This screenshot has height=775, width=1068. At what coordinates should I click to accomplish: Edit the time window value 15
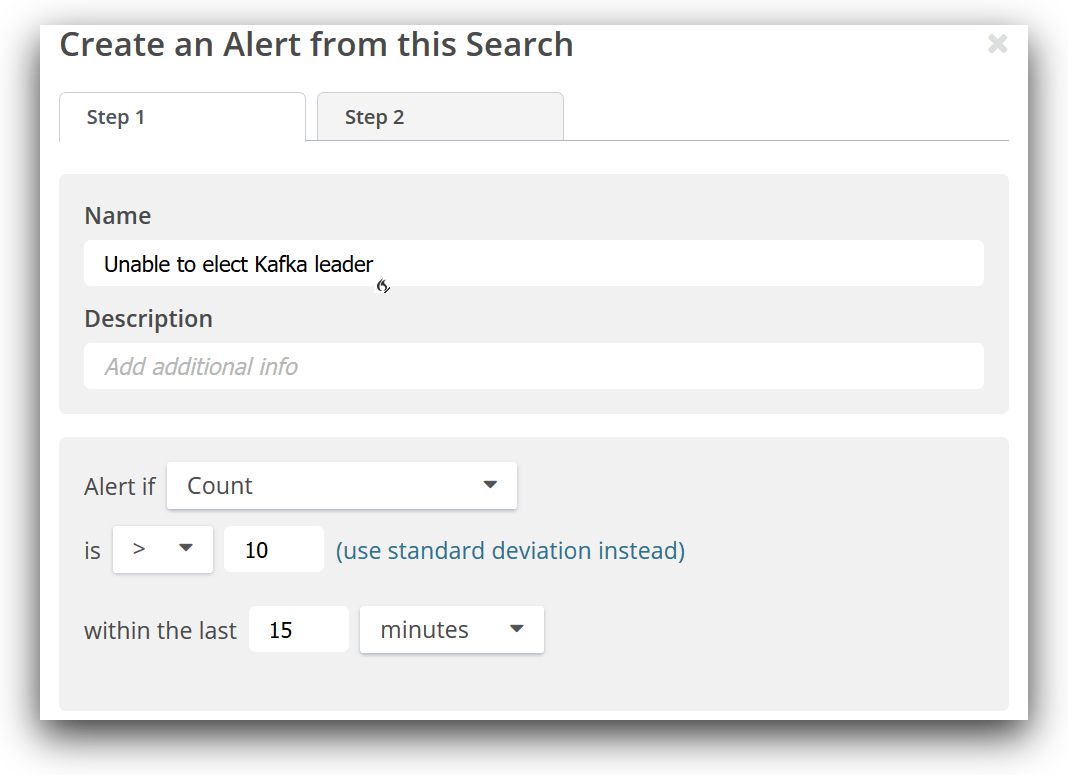(298, 630)
